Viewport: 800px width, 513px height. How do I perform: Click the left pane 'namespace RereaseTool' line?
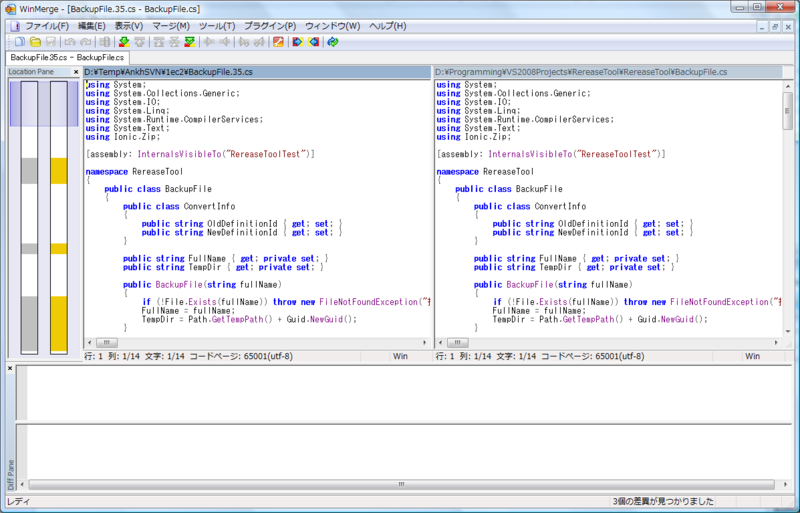click(134, 172)
